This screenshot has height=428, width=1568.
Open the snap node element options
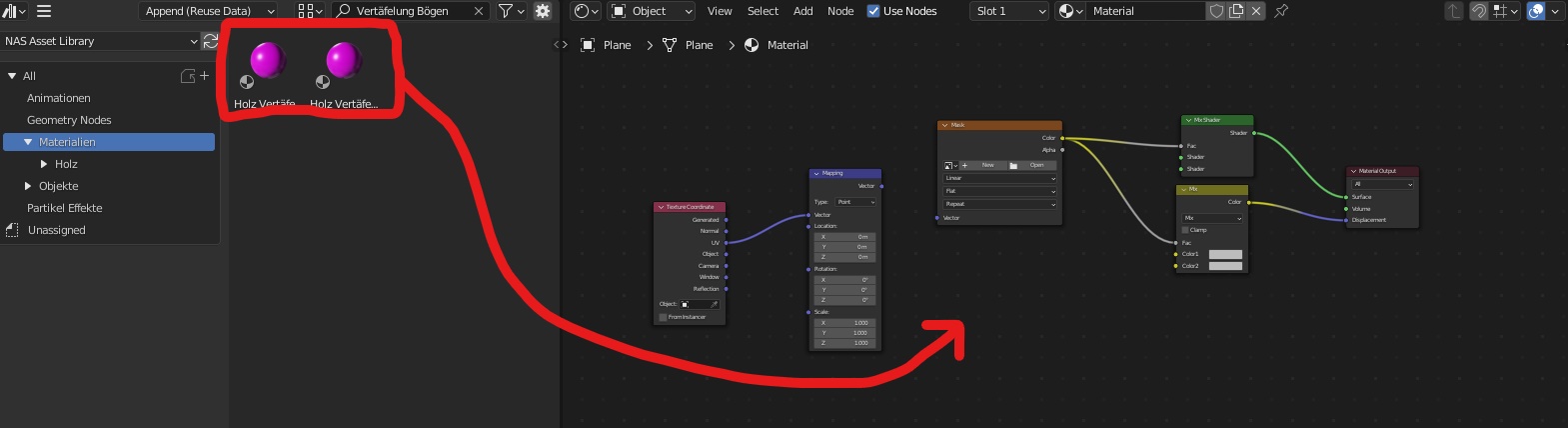tap(1505, 11)
